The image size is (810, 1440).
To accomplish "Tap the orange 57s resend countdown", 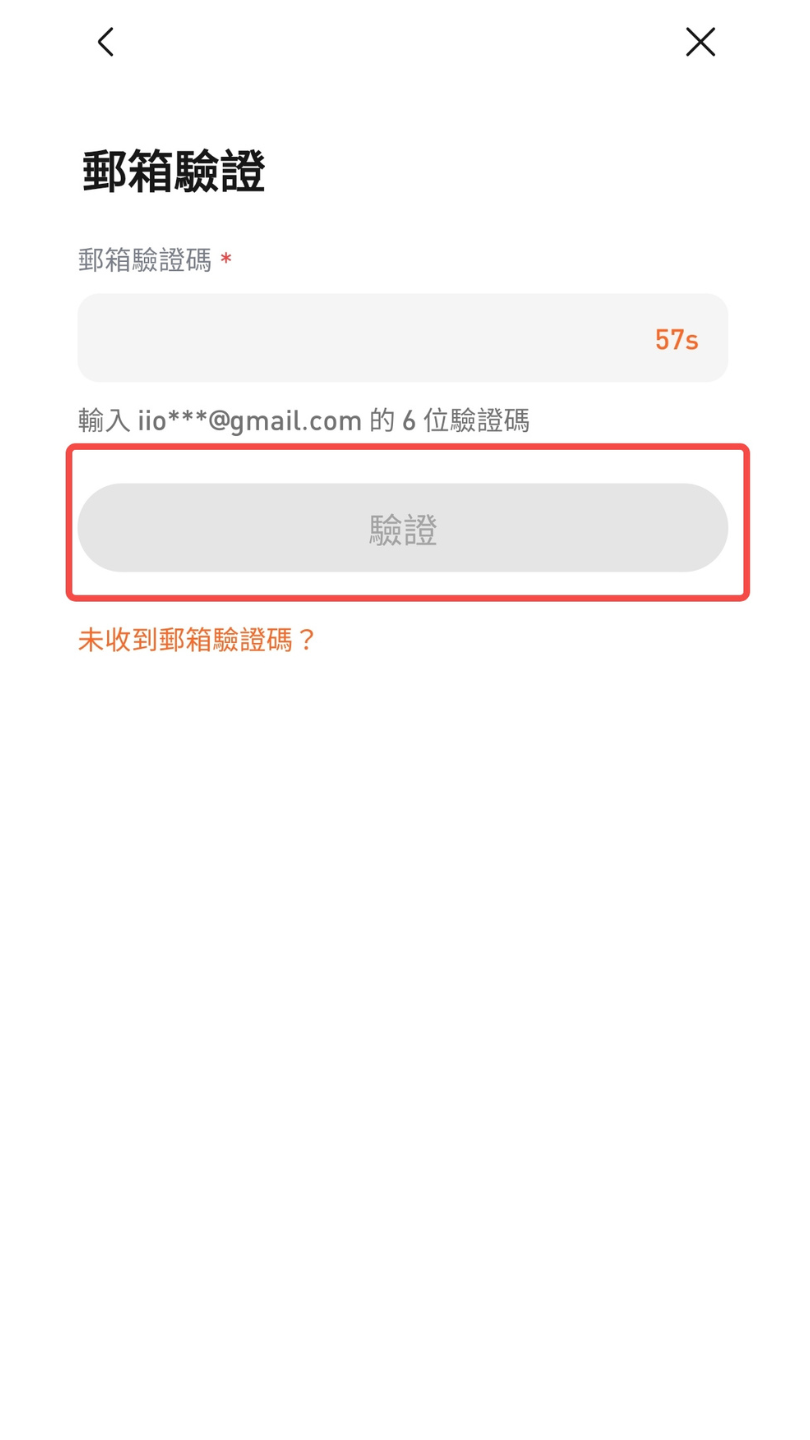I will click(677, 340).
